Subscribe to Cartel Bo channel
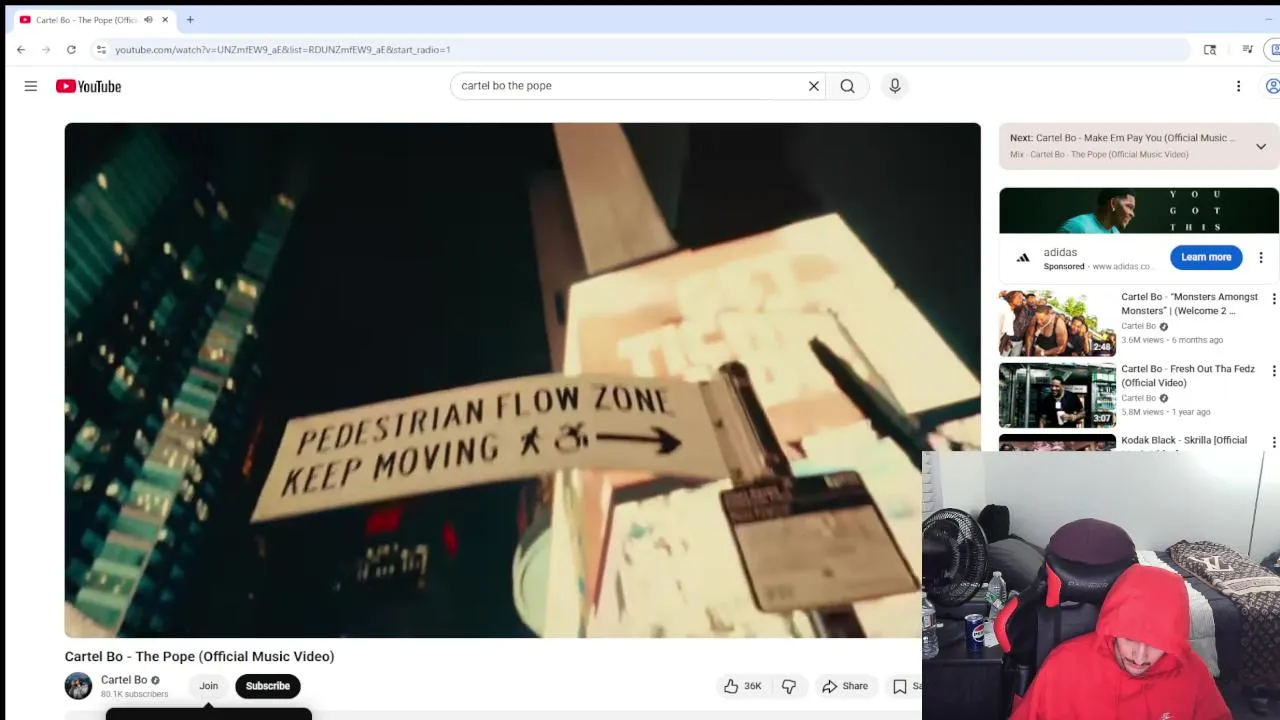Image resolution: width=1280 pixels, height=720 pixels. (x=268, y=686)
